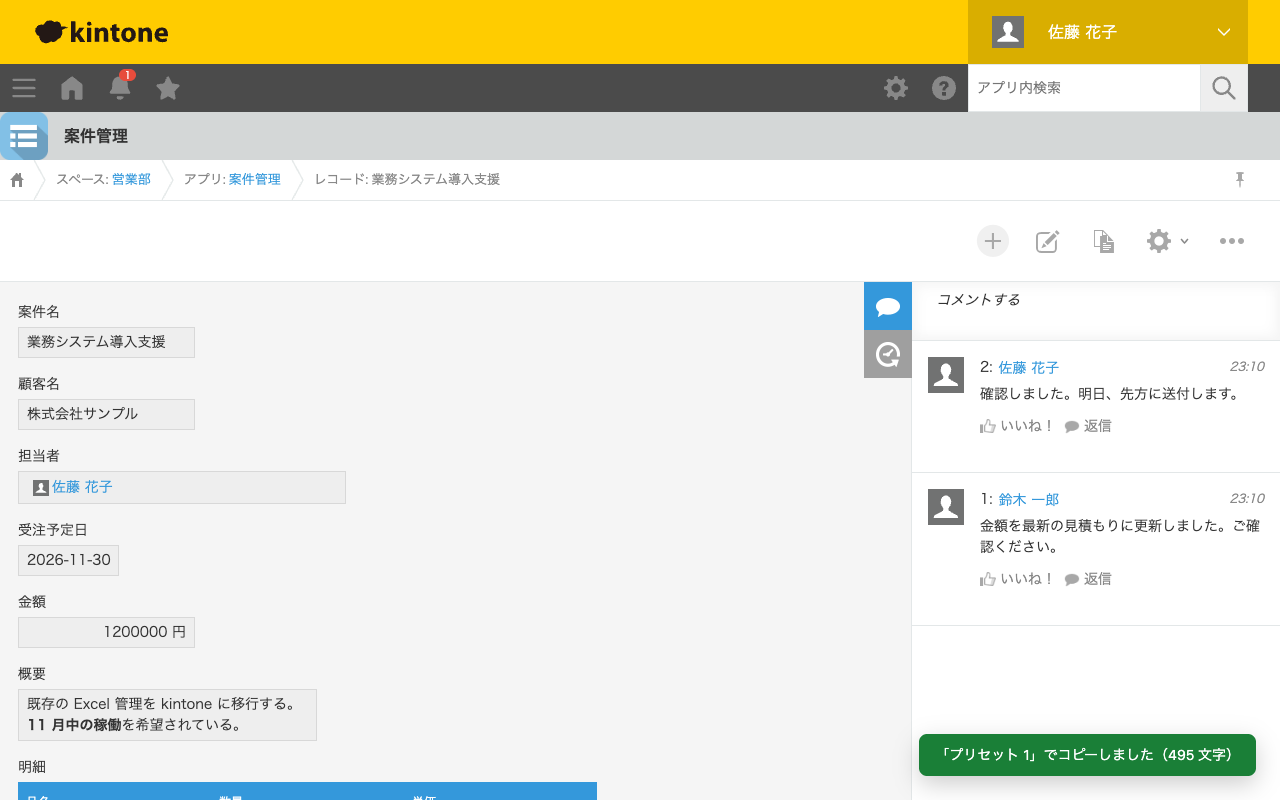This screenshot has width=1280, height=800.
Task: Open the three-dot more options menu
Action: coord(1232,241)
